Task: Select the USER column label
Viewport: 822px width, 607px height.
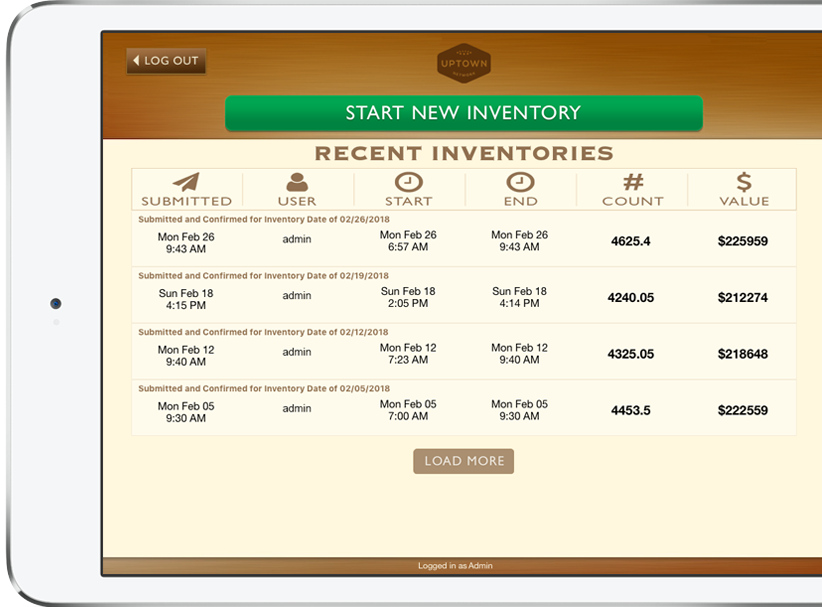Action: tap(297, 201)
